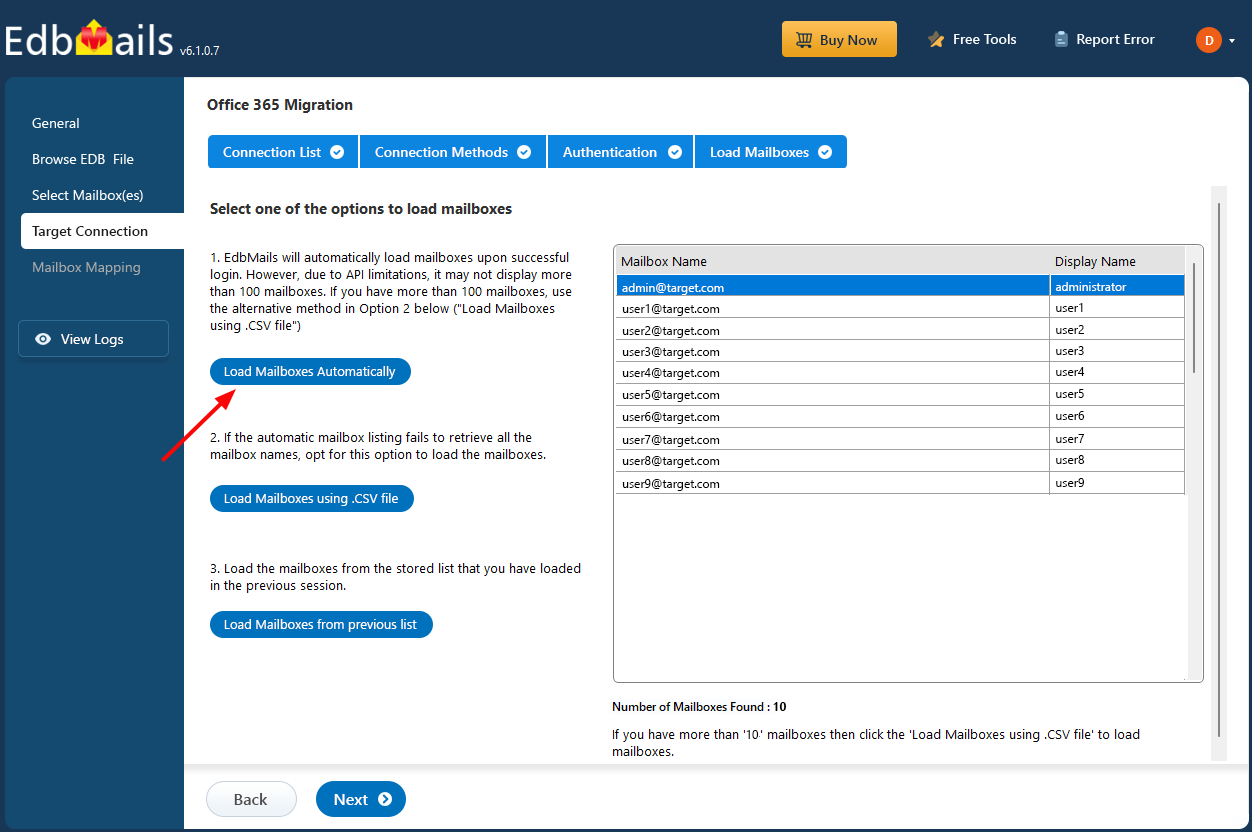The width and height of the screenshot is (1252, 832).
Task: Click the checkmark icon on Authentication tab
Action: pyautogui.click(x=675, y=151)
